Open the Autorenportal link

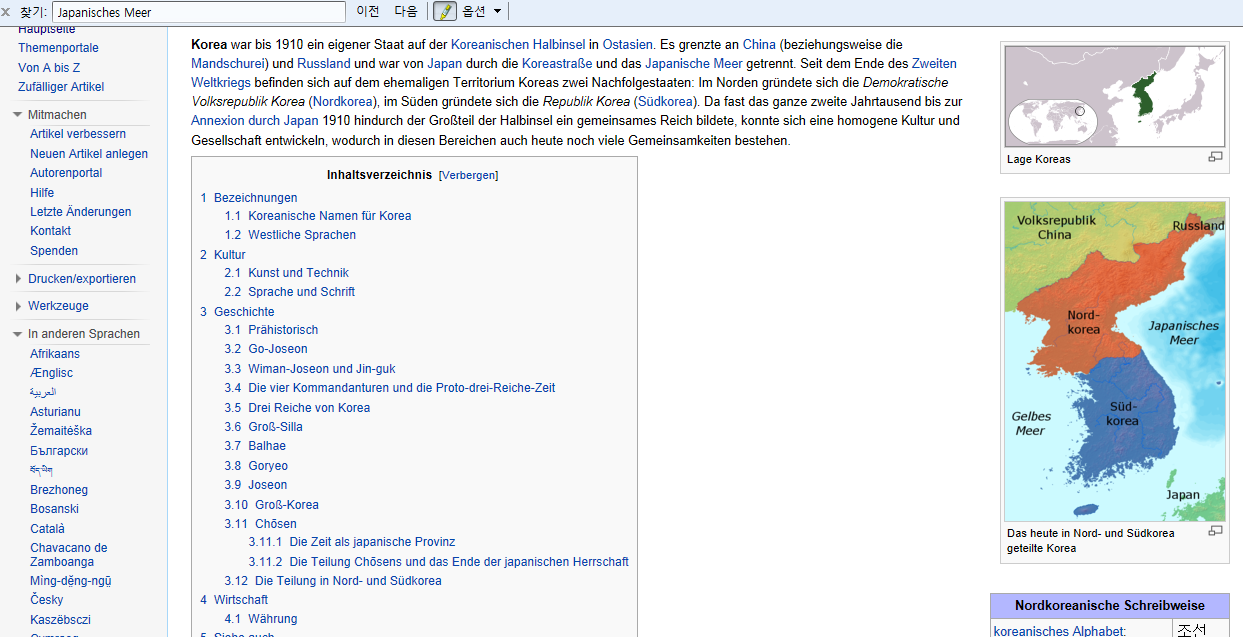(x=66, y=173)
